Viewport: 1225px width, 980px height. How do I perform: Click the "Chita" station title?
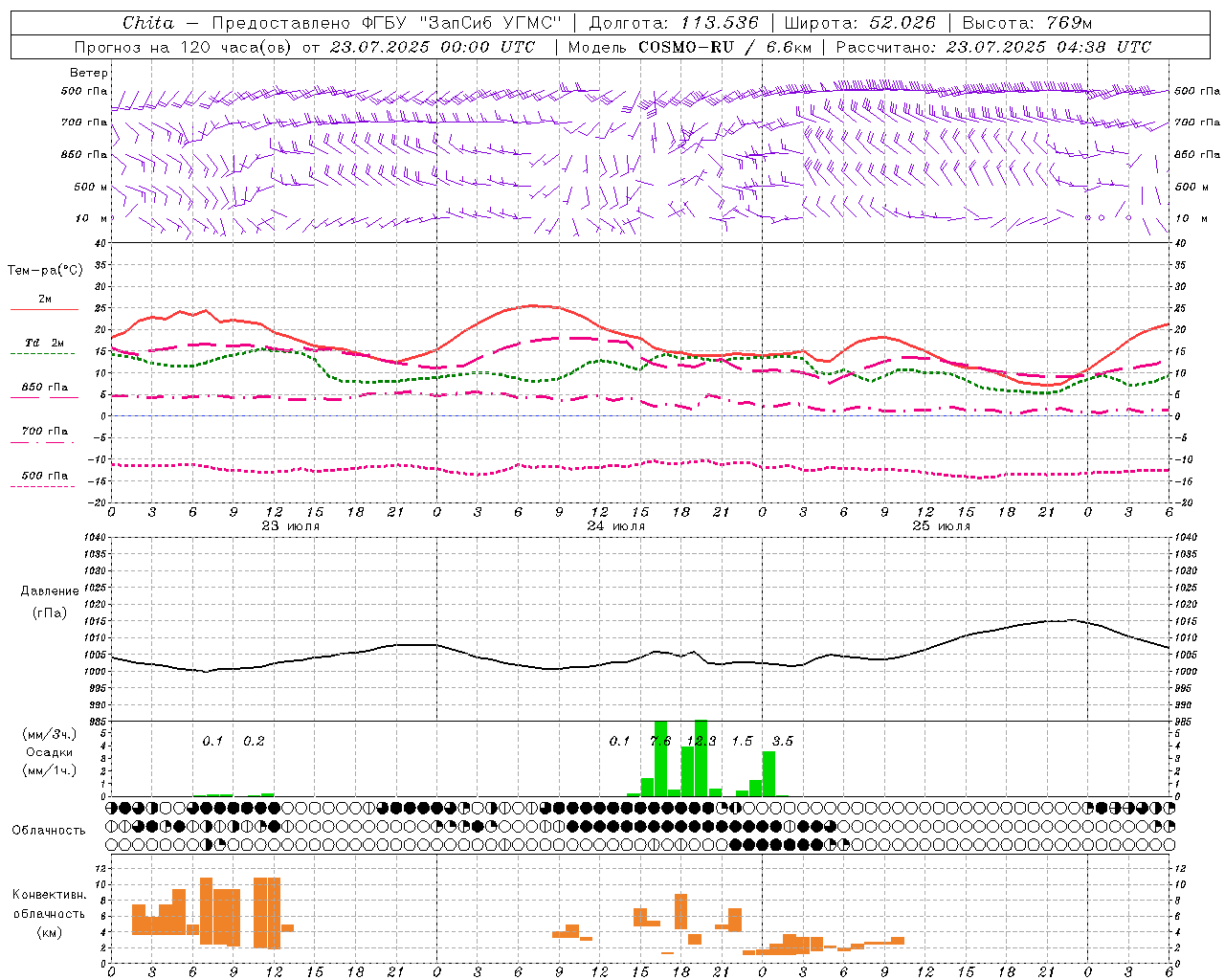click(x=148, y=22)
